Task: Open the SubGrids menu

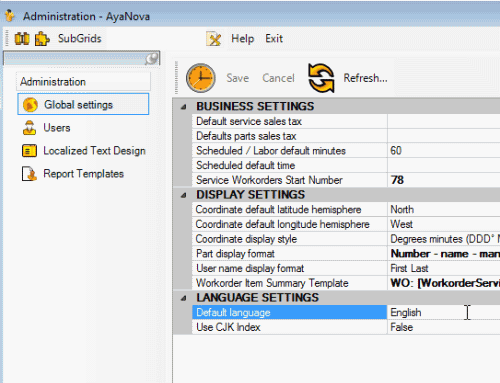Action: pos(79,38)
